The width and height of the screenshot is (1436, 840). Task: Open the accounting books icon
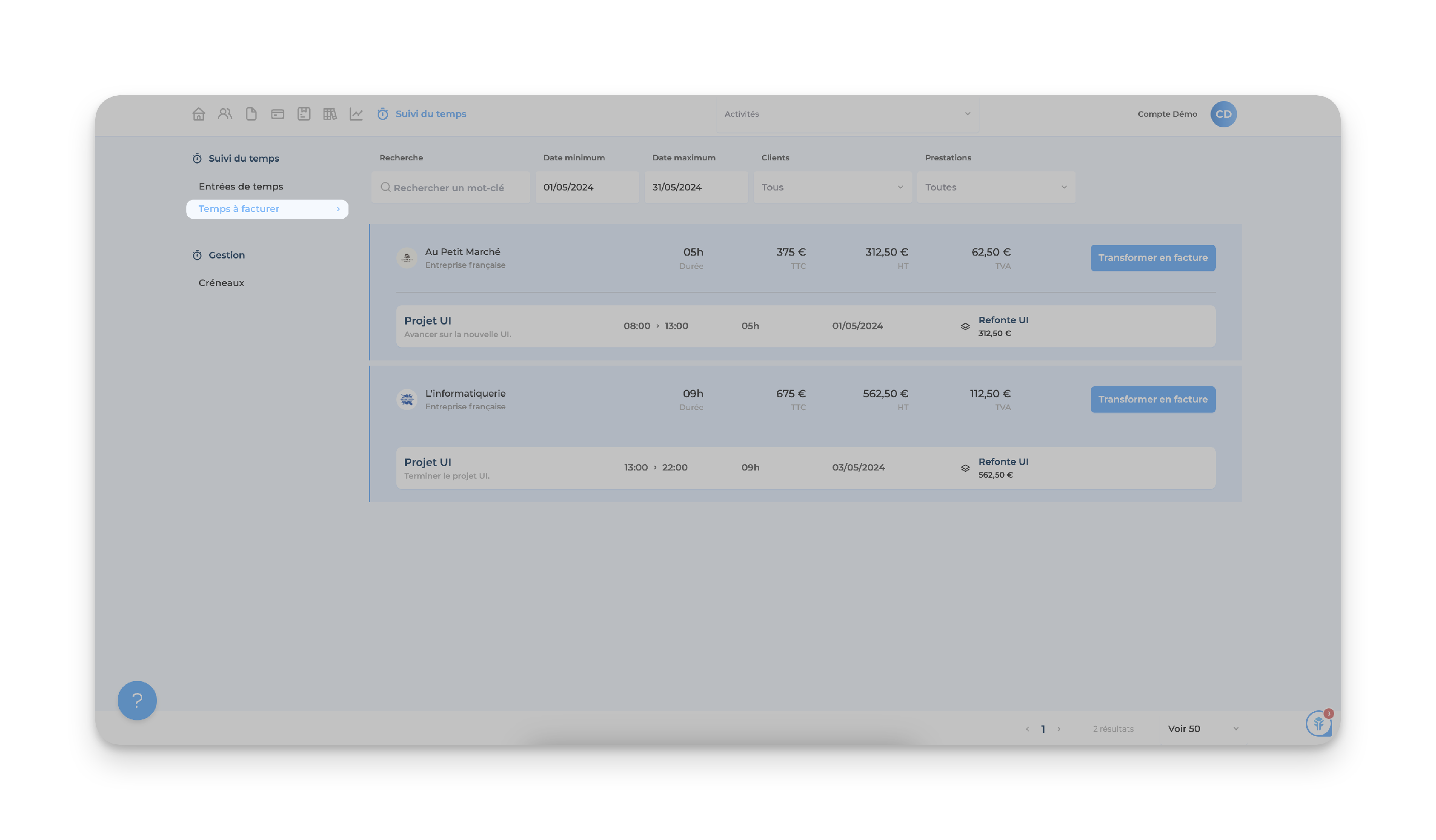(x=330, y=114)
